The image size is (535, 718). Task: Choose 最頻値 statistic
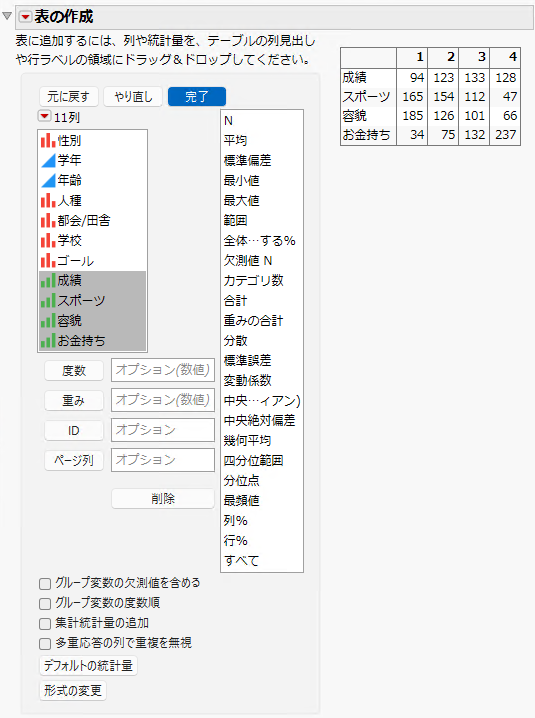tap(241, 500)
